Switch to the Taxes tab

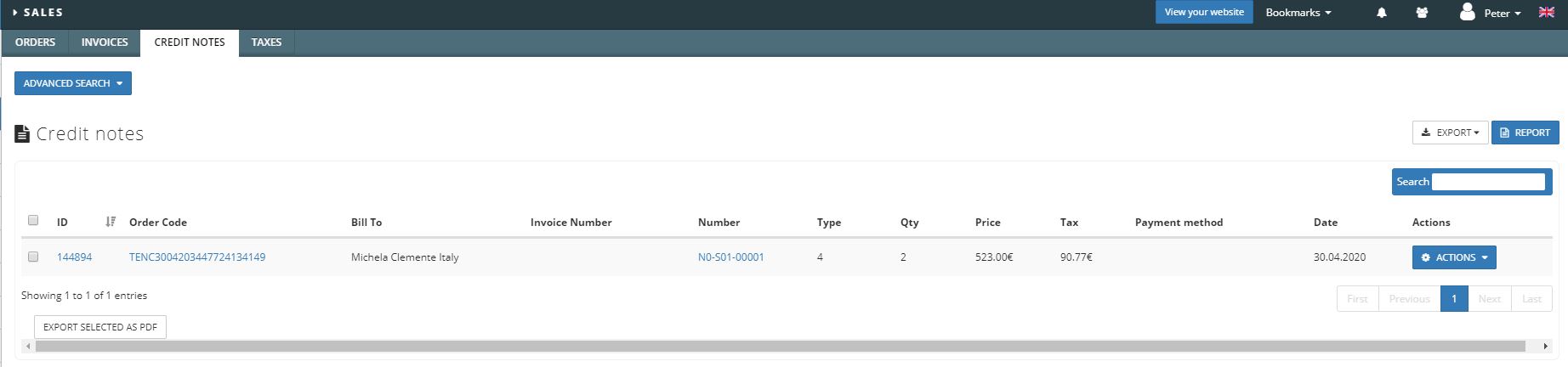coord(266,42)
